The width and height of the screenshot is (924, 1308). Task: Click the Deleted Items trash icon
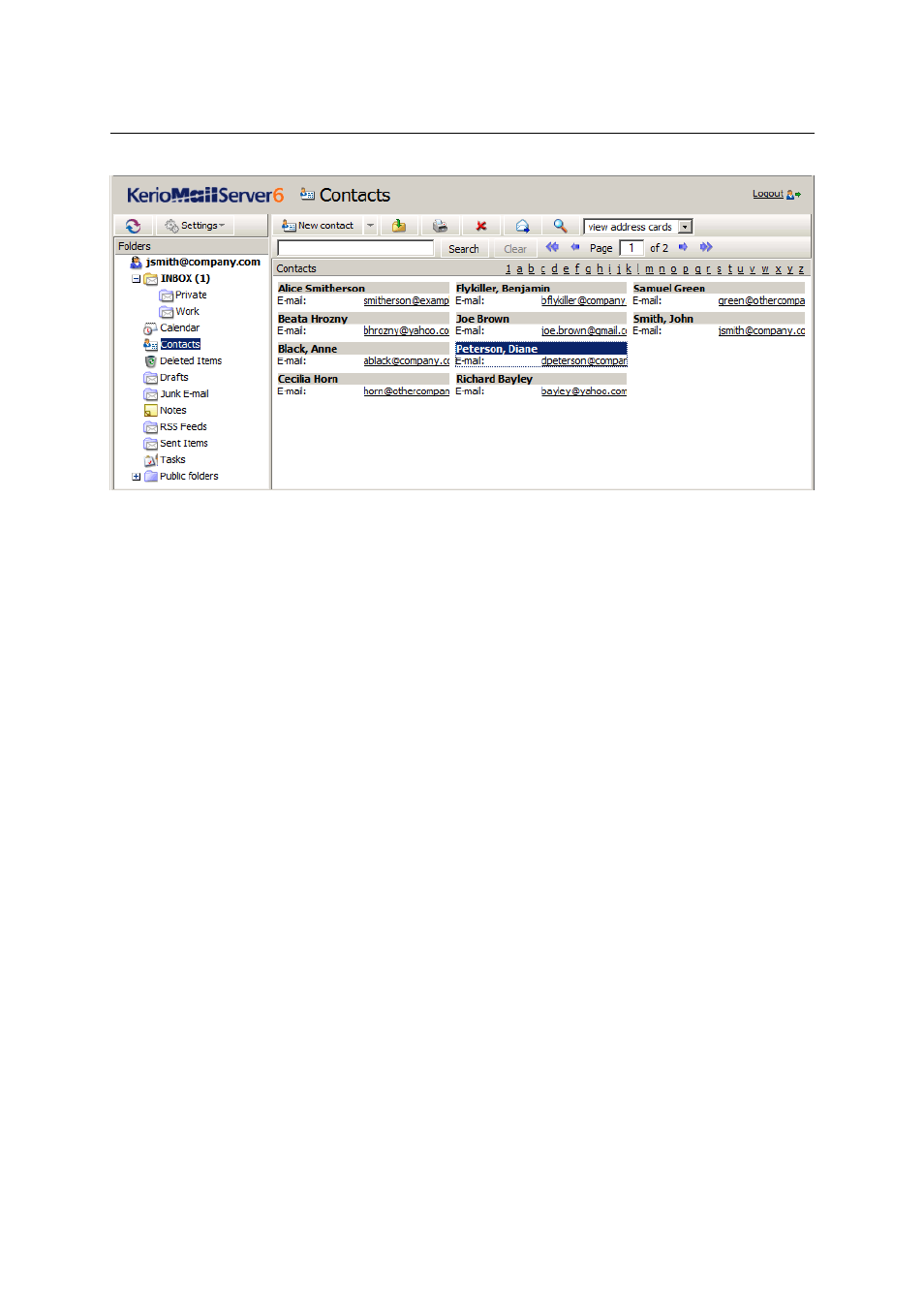150,361
